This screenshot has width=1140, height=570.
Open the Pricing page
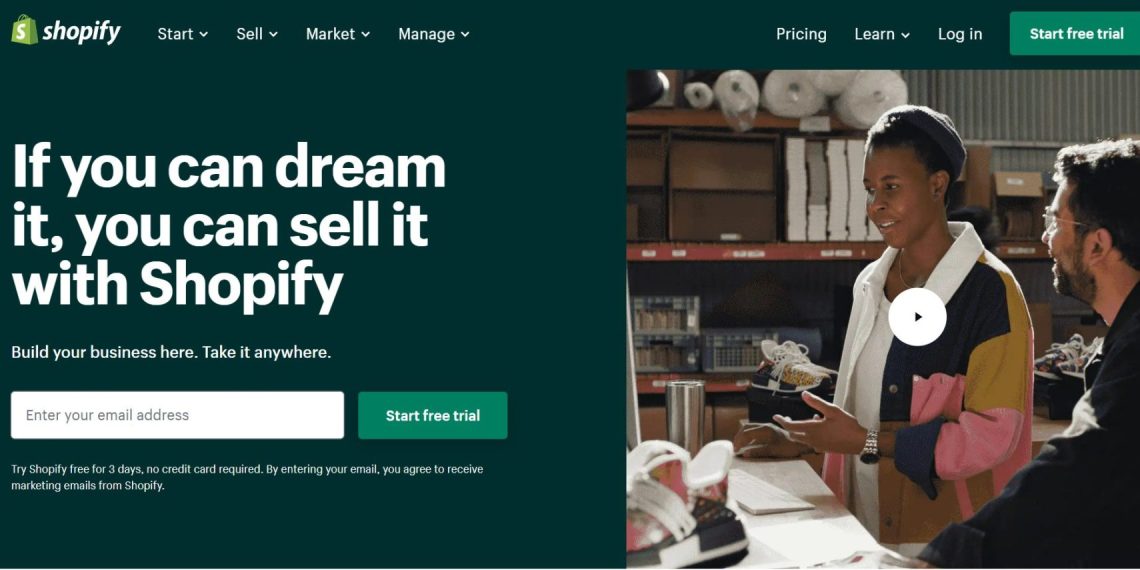pos(801,34)
